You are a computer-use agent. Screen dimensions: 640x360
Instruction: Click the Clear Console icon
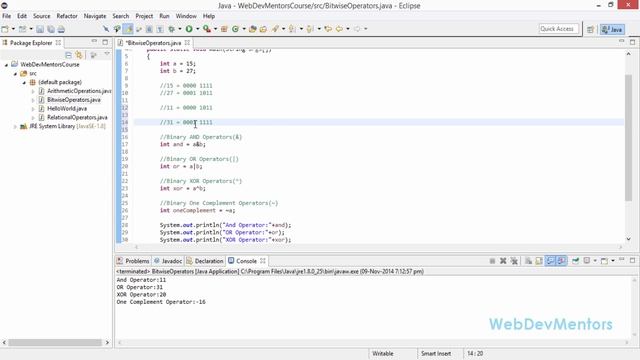pyautogui.click(x=529, y=261)
